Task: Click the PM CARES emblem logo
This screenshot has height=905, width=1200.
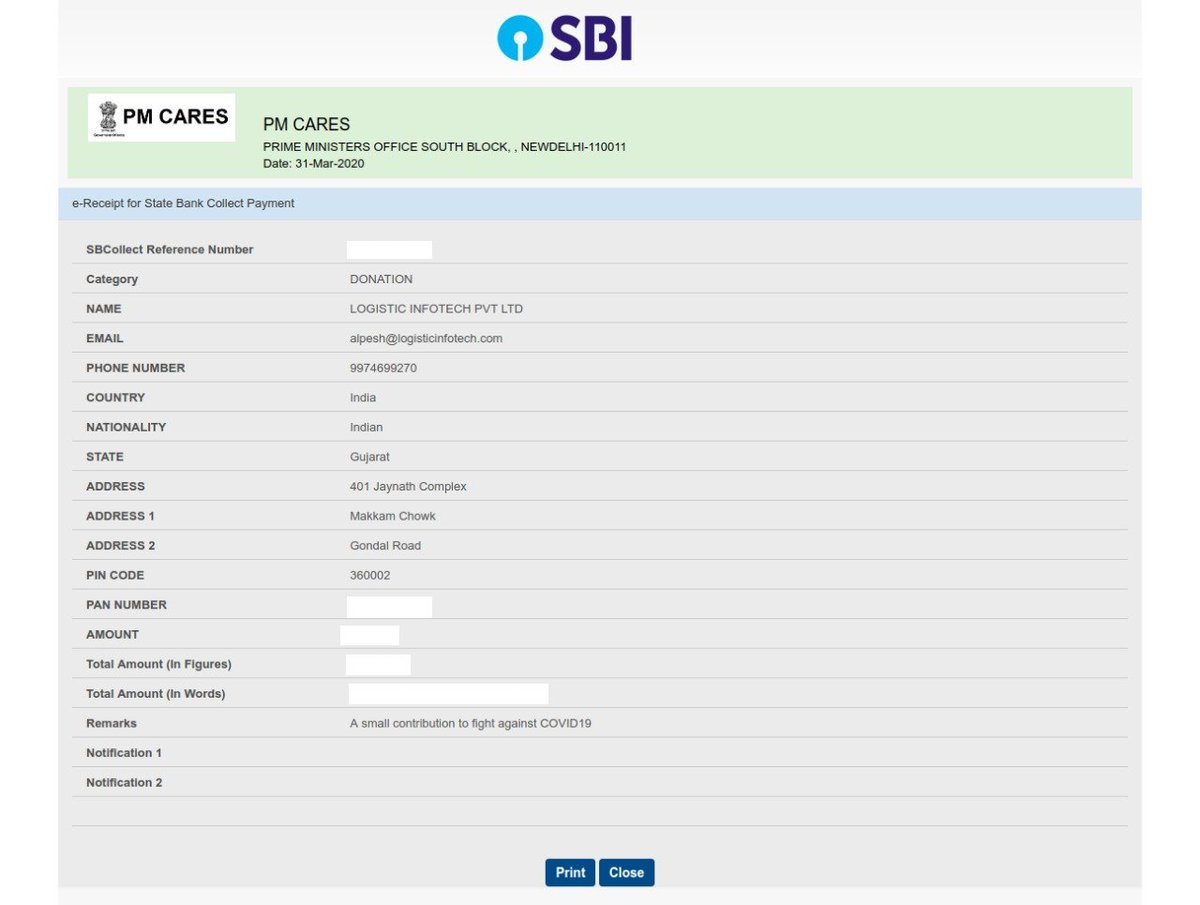Action: click(161, 117)
